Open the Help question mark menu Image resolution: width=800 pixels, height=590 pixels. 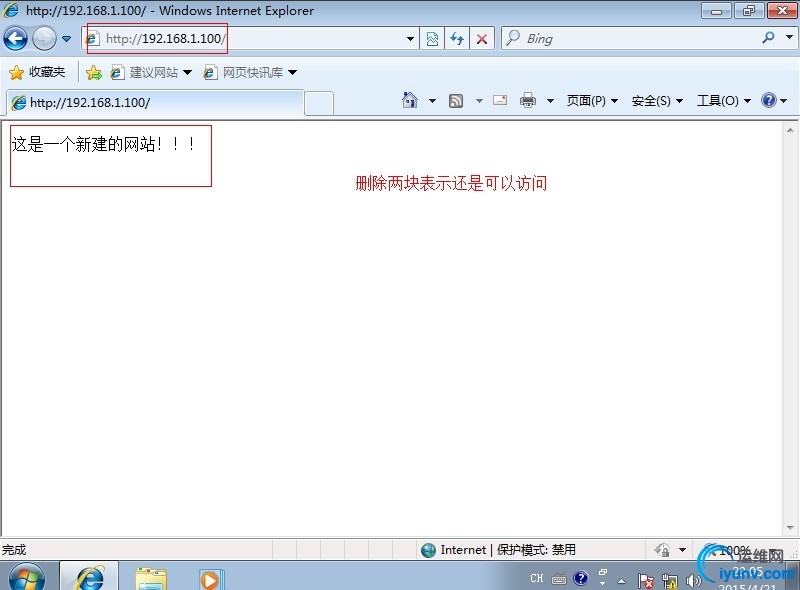pos(773,100)
